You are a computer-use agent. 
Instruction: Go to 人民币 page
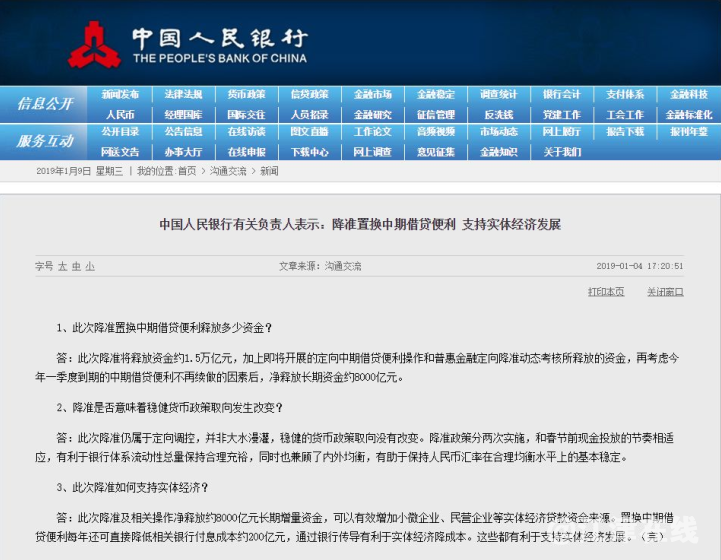click(120, 114)
